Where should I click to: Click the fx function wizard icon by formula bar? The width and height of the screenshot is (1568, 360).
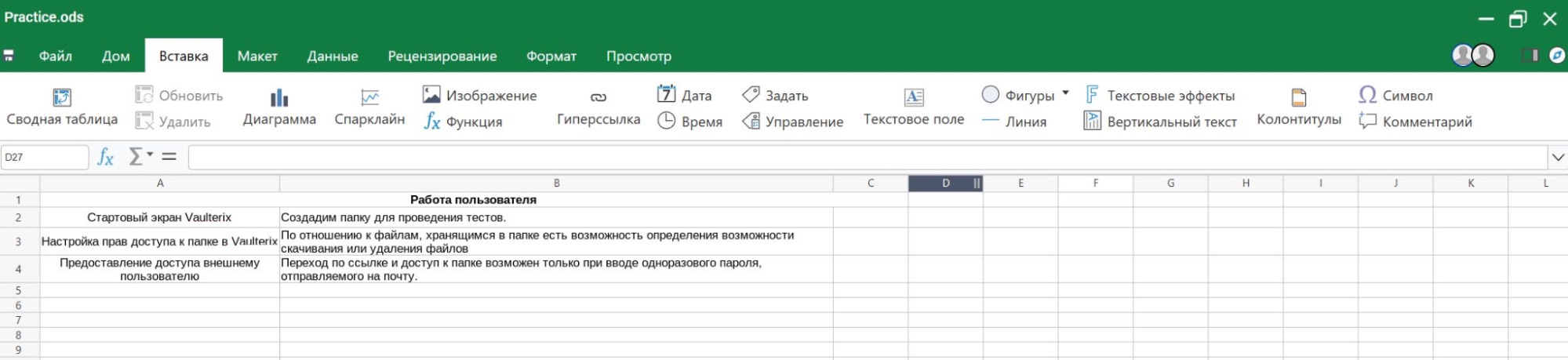(105, 157)
